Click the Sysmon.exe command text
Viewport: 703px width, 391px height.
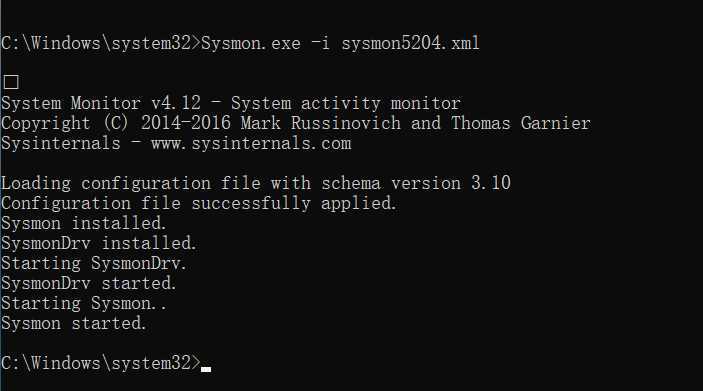point(251,43)
